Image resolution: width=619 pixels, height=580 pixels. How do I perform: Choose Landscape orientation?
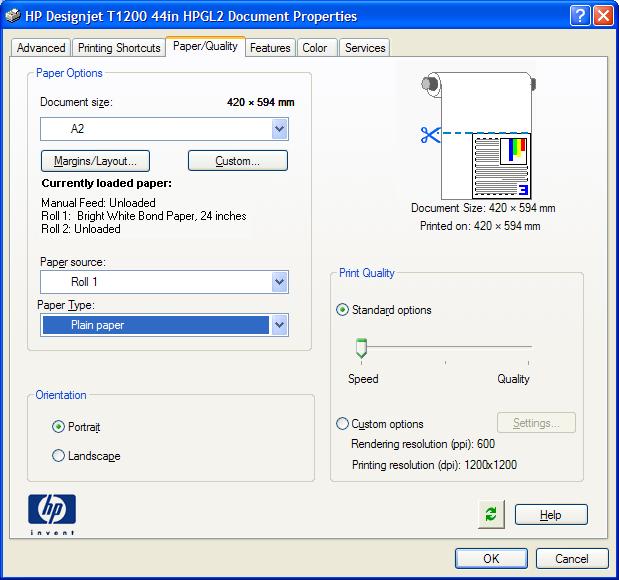click(58, 456)
